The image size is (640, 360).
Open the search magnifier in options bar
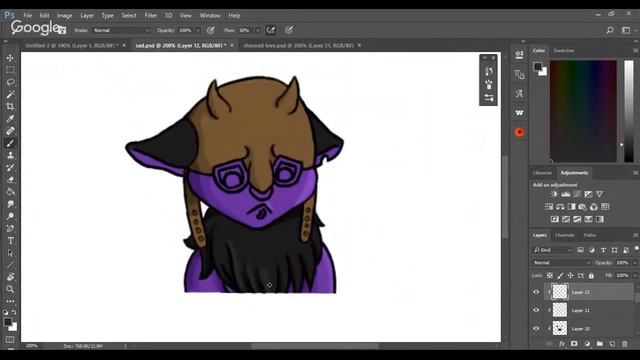pos(610,30)
